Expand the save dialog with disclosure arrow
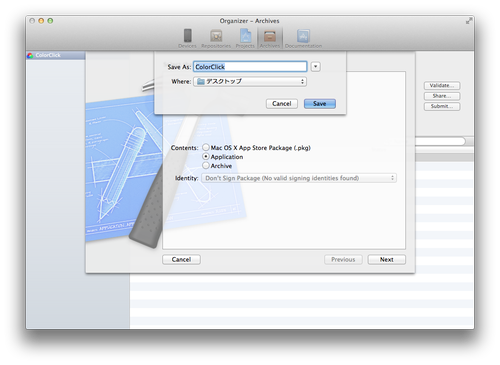500x365 pixels. [x=315, y=67]
